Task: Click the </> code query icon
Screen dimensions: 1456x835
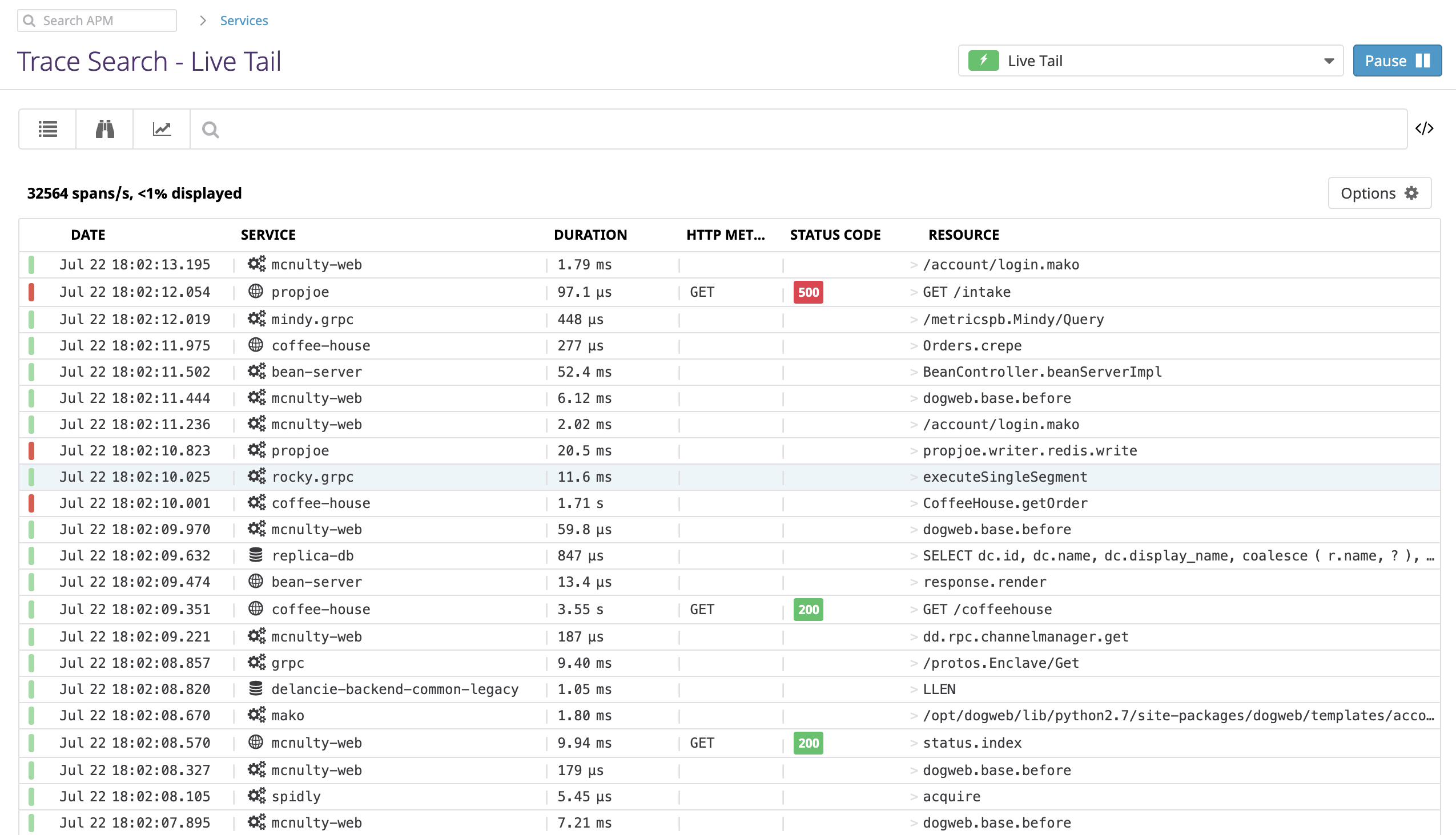Action: [x=1425, y=128]
